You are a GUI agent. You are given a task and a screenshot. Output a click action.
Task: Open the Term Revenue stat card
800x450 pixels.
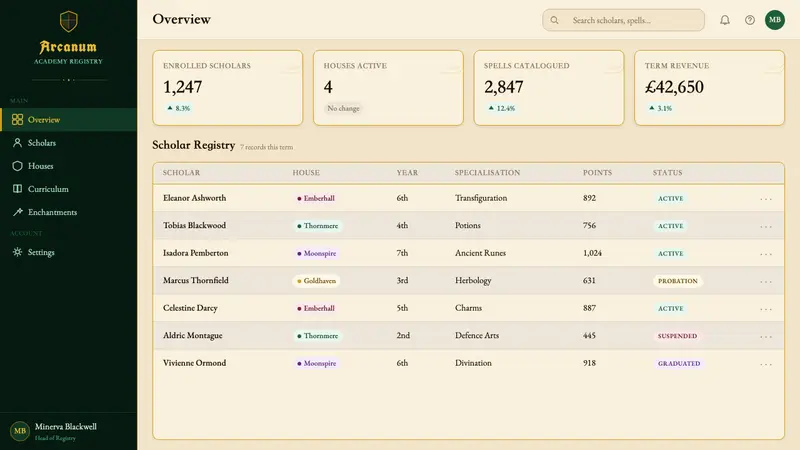click(709, 88)
